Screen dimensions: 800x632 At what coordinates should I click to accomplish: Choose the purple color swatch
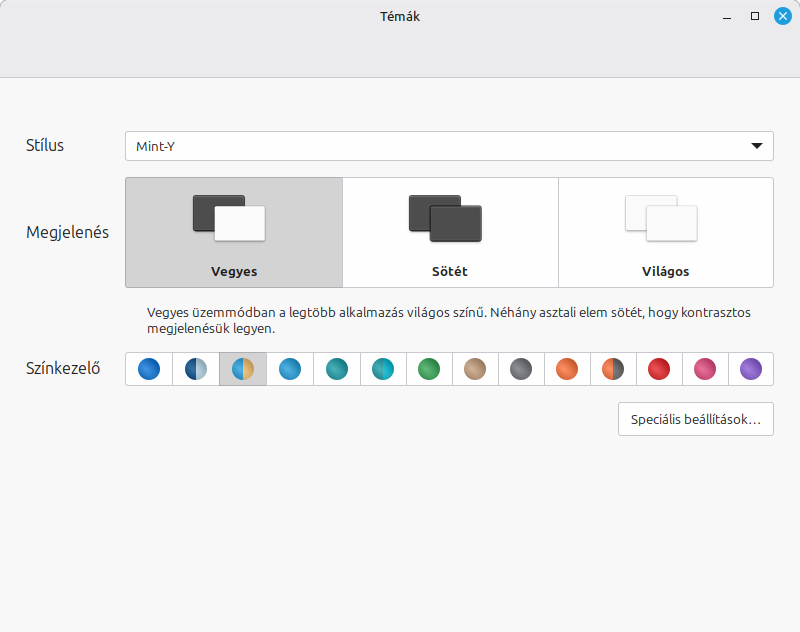click(751, 369)
